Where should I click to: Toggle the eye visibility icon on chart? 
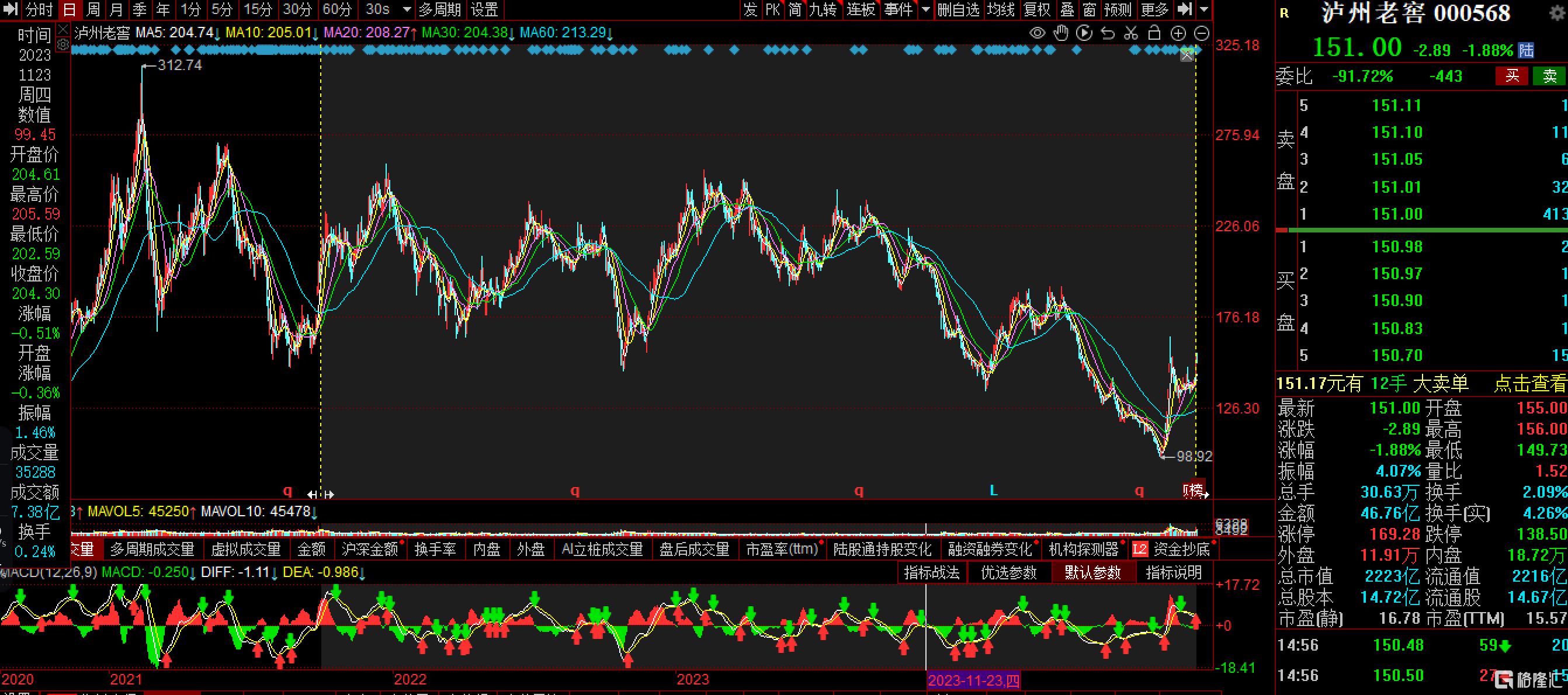[x=1037, y=33]
